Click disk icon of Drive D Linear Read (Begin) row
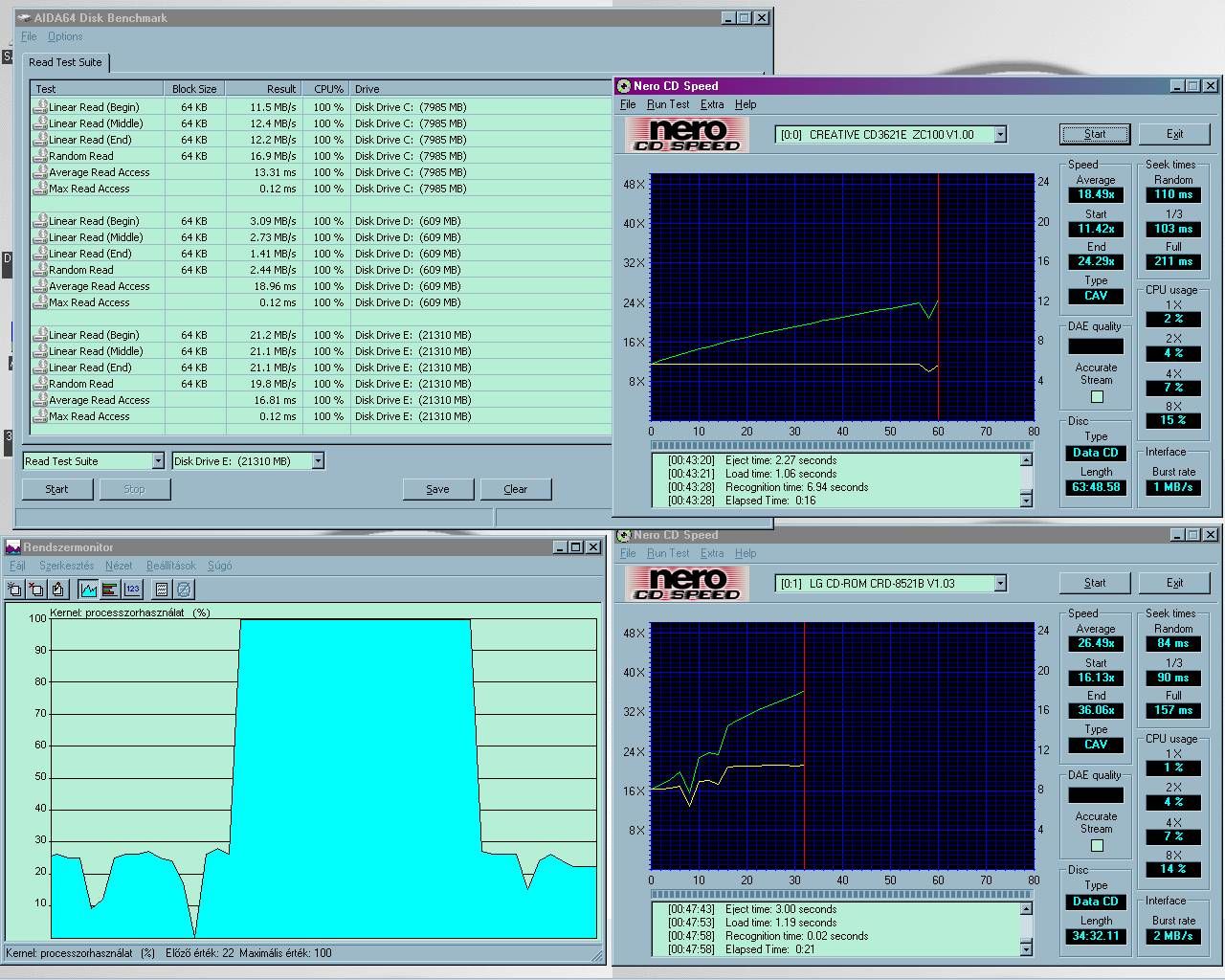 (x=40, y=220)
